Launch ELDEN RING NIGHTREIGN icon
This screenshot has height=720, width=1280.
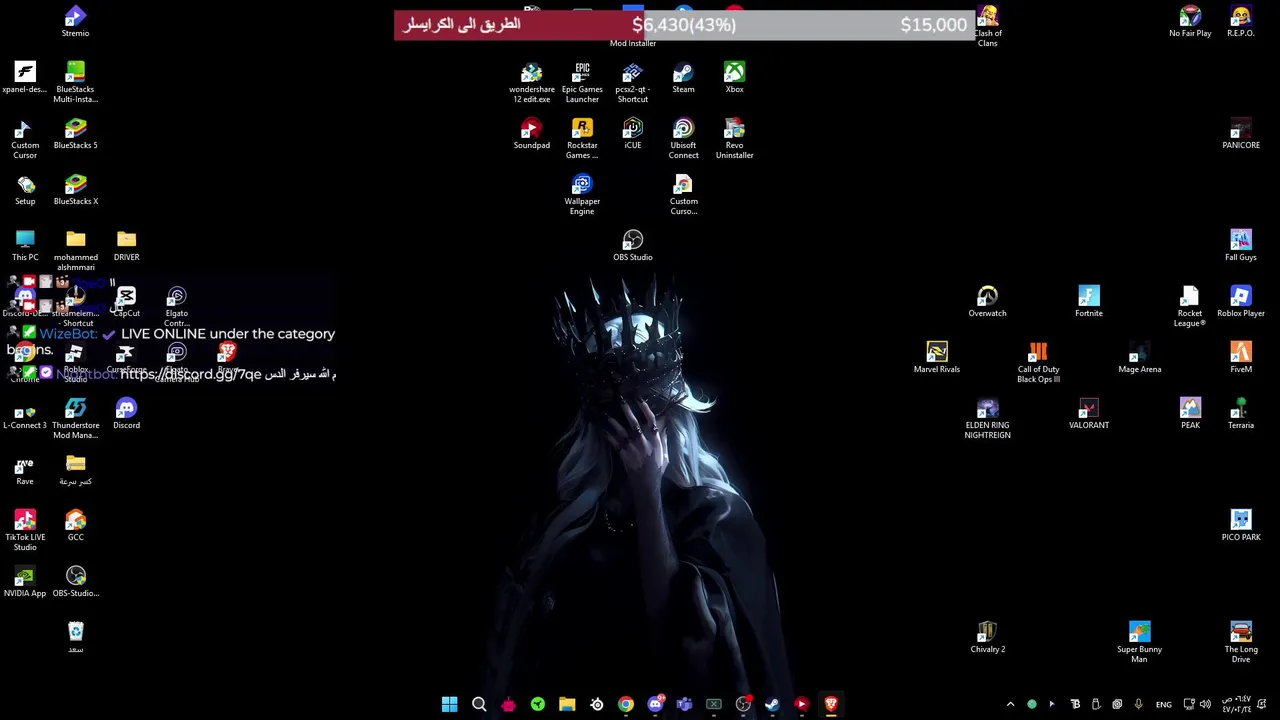987,419
